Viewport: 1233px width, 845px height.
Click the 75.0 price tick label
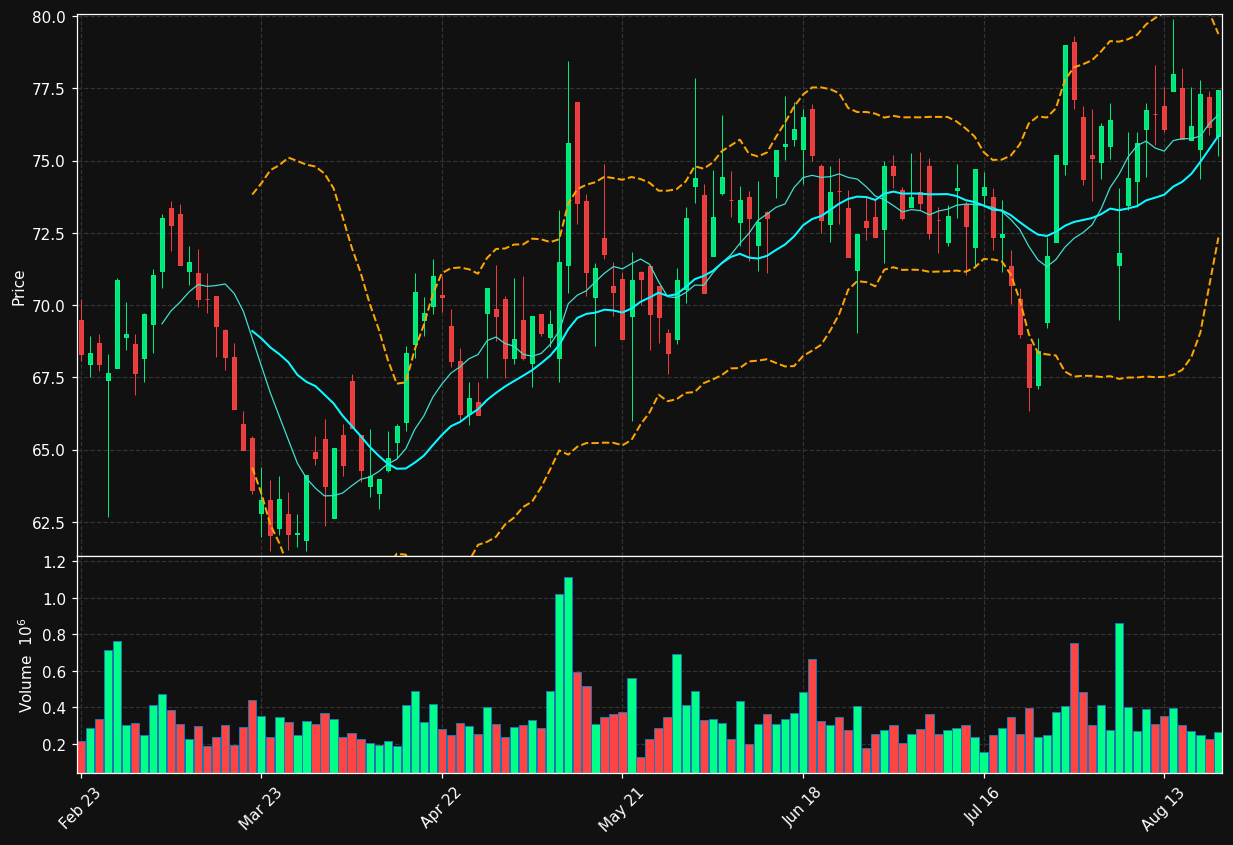pos(48,161)
